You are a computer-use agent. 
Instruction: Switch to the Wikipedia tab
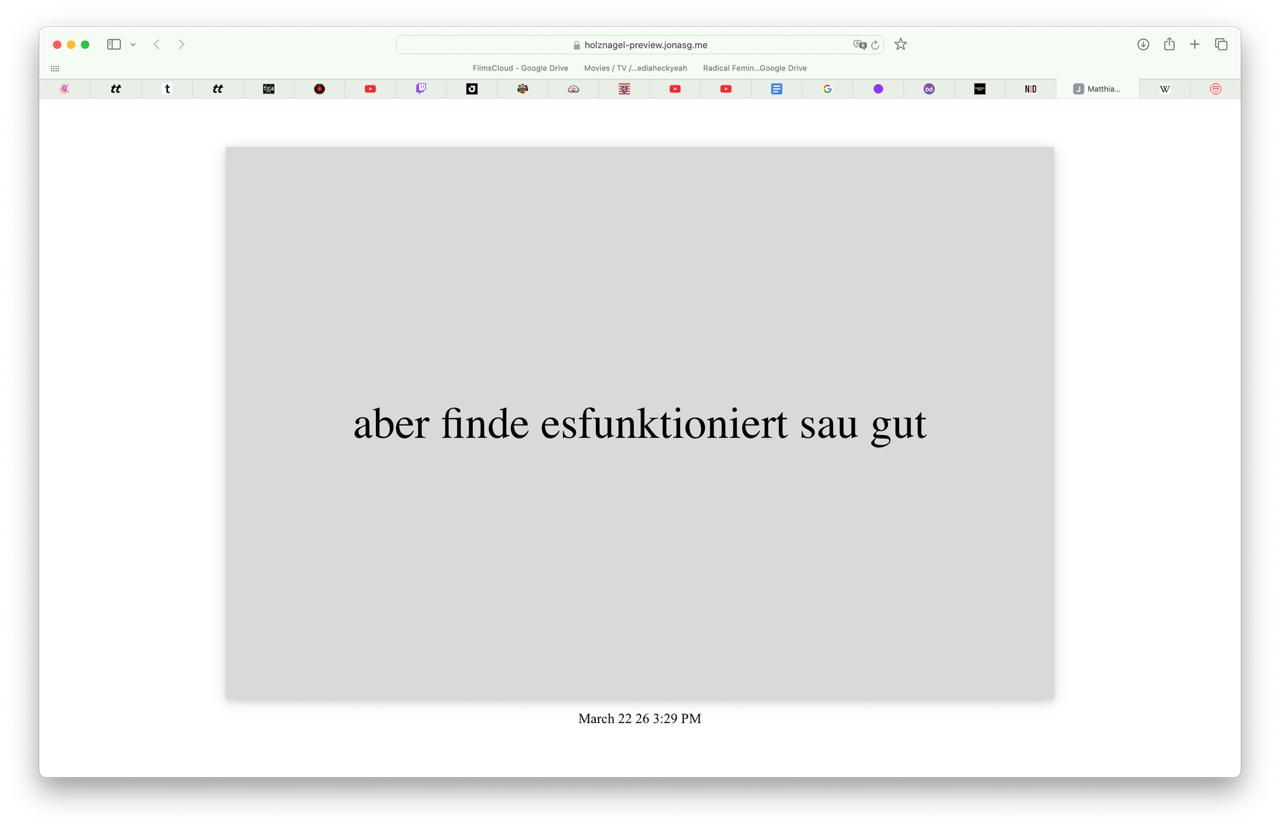(1165, 89)
